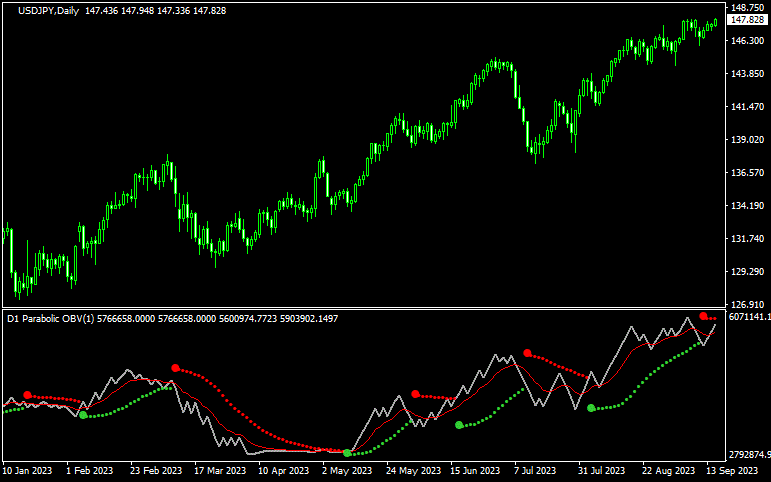This screenshot has width=771, height=482.
Task: Select the large red dot near 24 May 2023
Action: click(415, 394)
